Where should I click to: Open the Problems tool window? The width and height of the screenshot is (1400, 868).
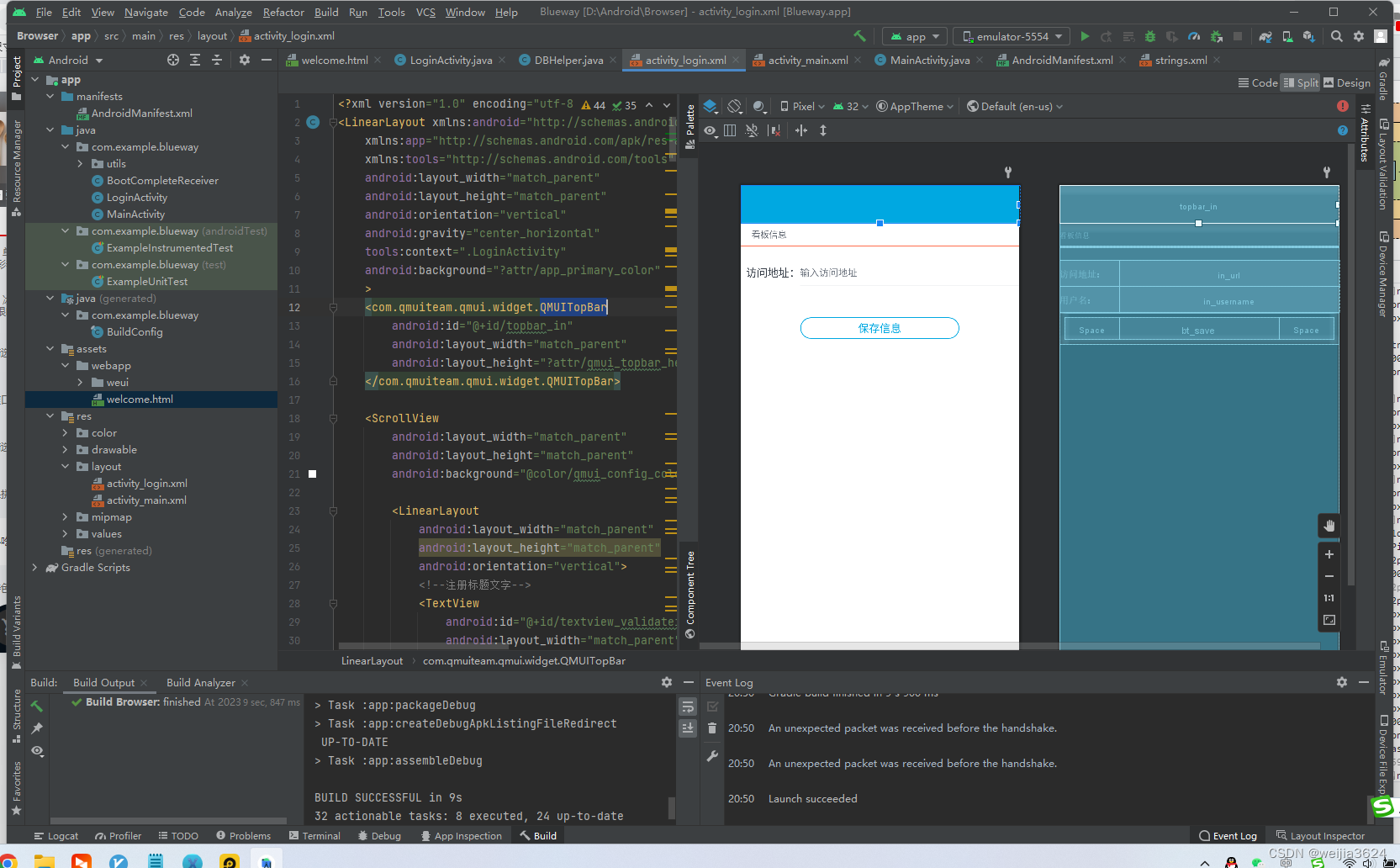(x=243, y=835)
